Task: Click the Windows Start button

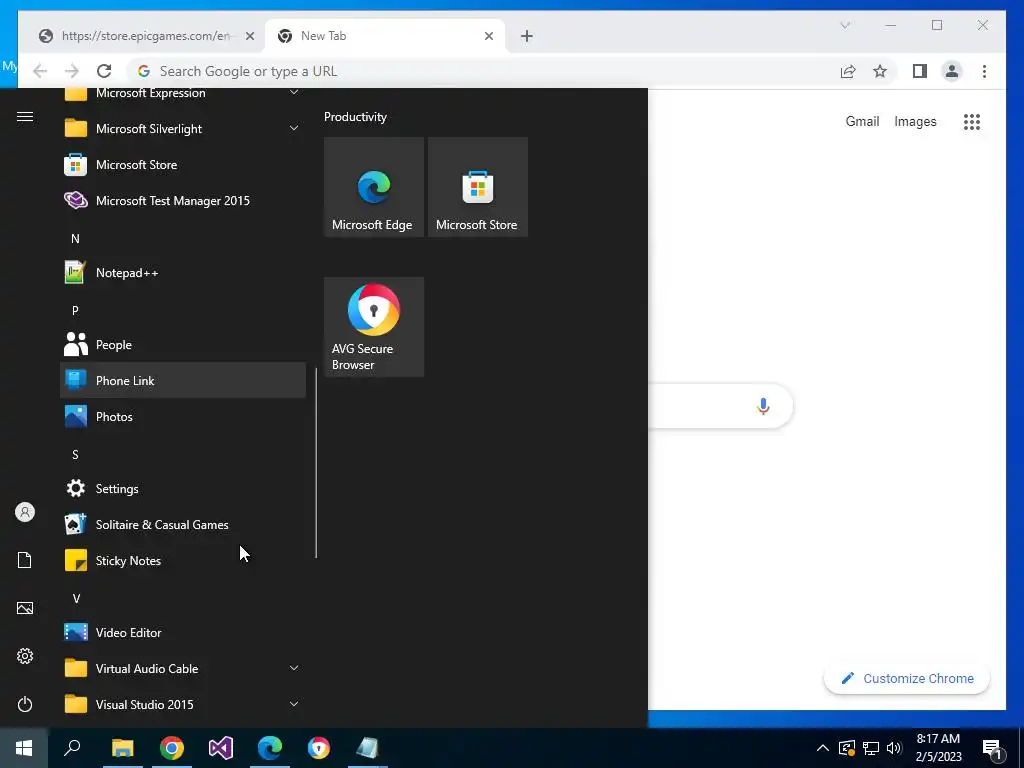Action: pyautogui.click(x=24, y=748)
